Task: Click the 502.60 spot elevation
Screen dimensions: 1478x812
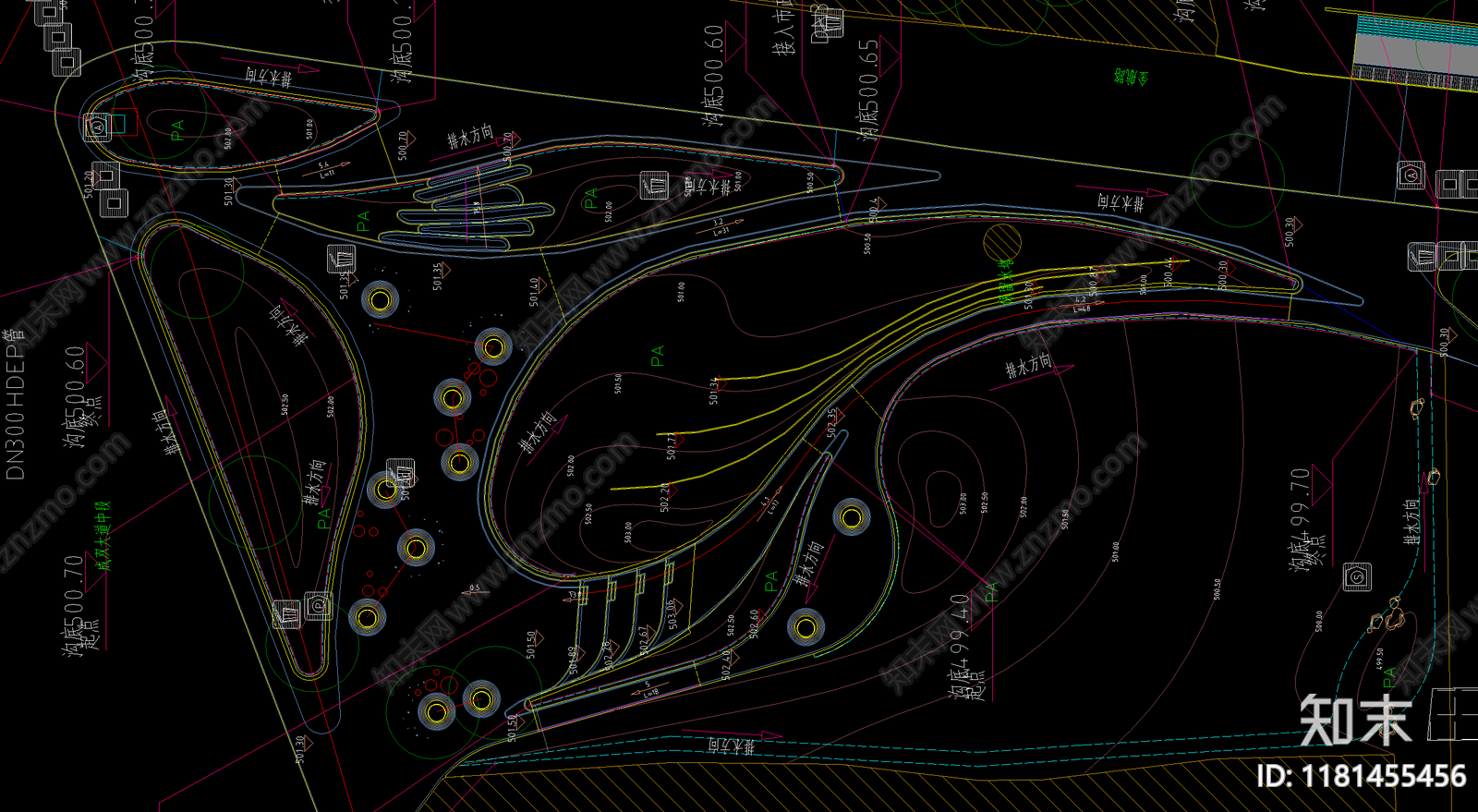Action: pyautogui.click(x=754, y=624)
